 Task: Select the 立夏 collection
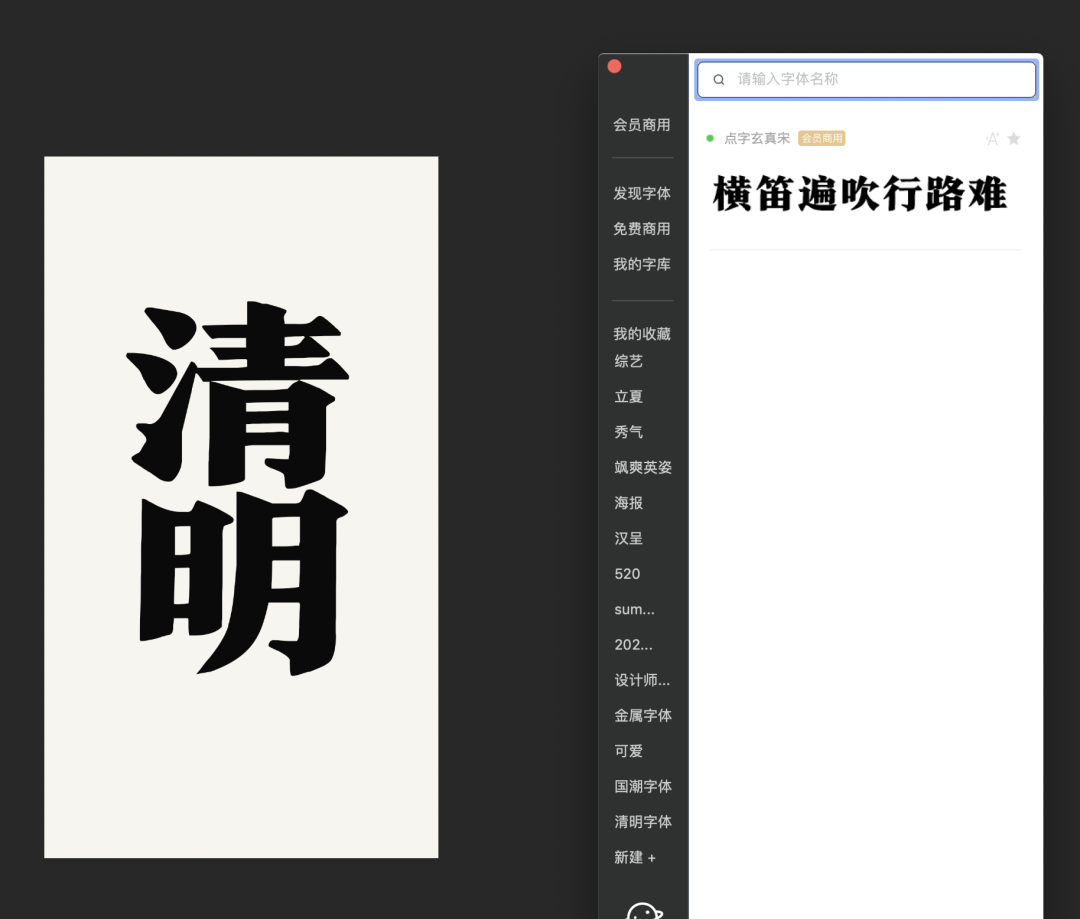[x=629, y=397]
